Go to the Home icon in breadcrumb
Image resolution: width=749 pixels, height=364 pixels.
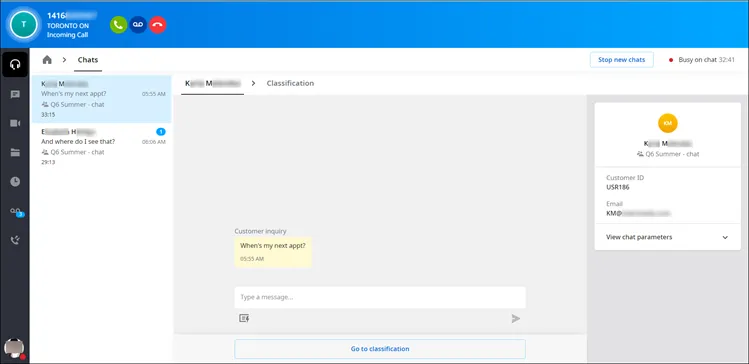click(x=47, y=60)
